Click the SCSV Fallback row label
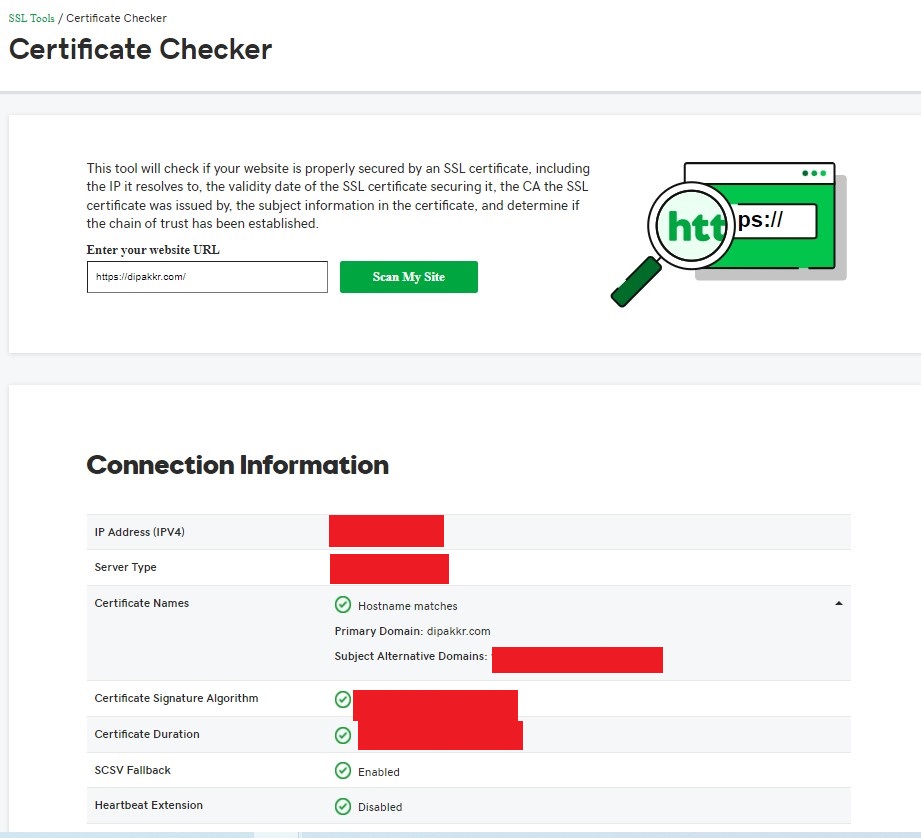Viewport: 921px width, 838px height. tap(133, 770)
